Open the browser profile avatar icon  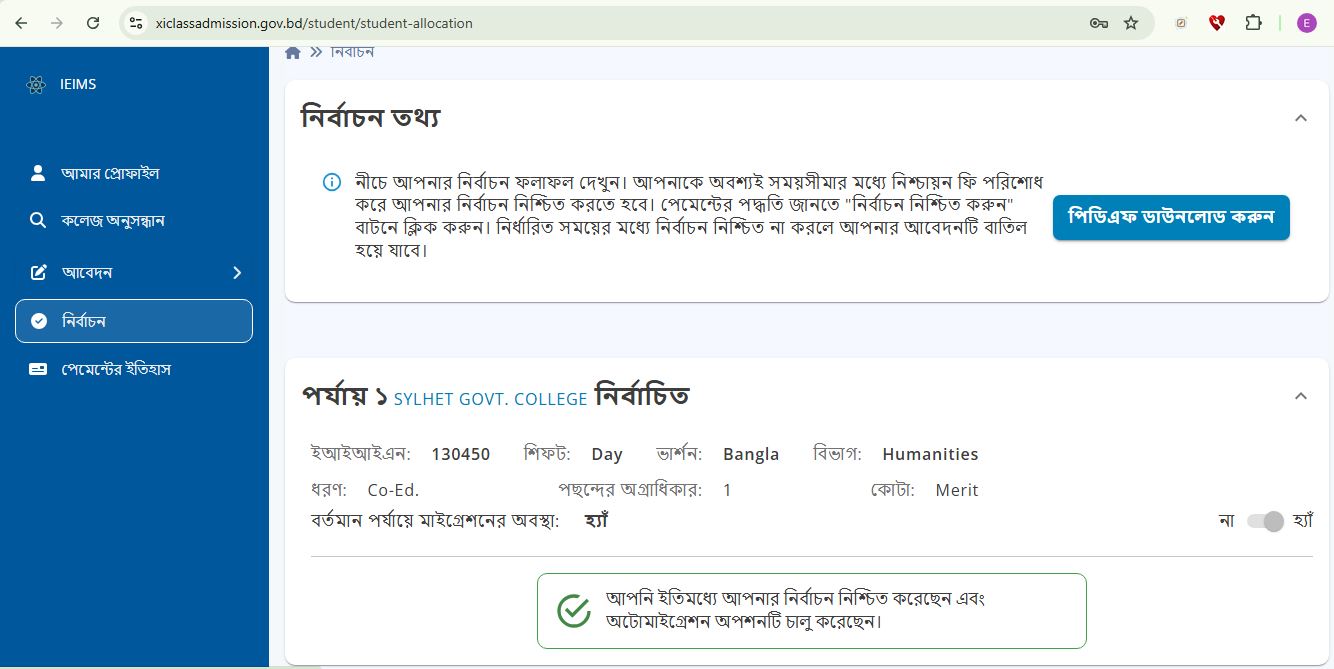pos(1306,23)
